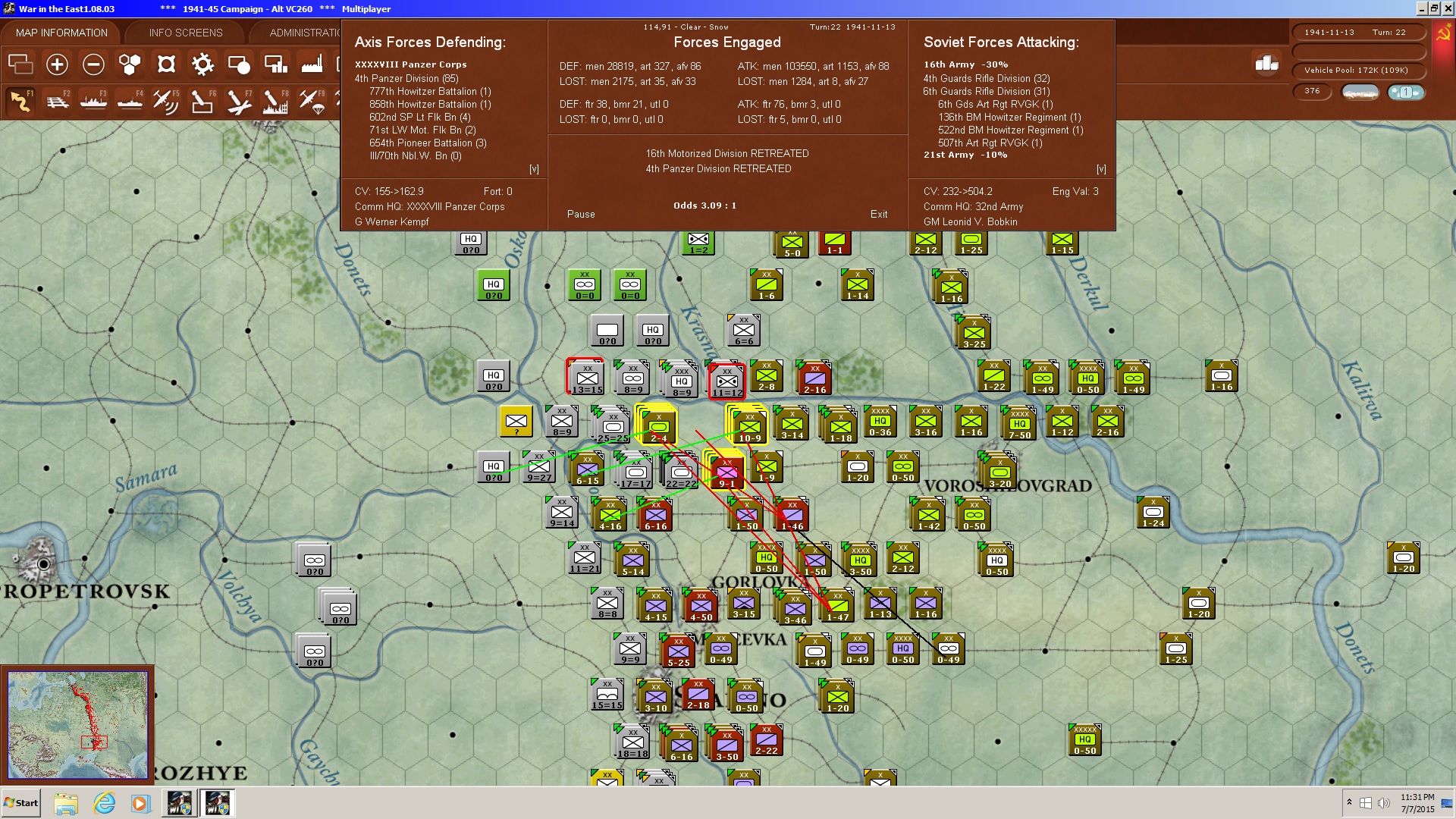Click the minimap overview thumbnail
The width and height of the screenshot is (1456, 819).
[x=77, y=724]
